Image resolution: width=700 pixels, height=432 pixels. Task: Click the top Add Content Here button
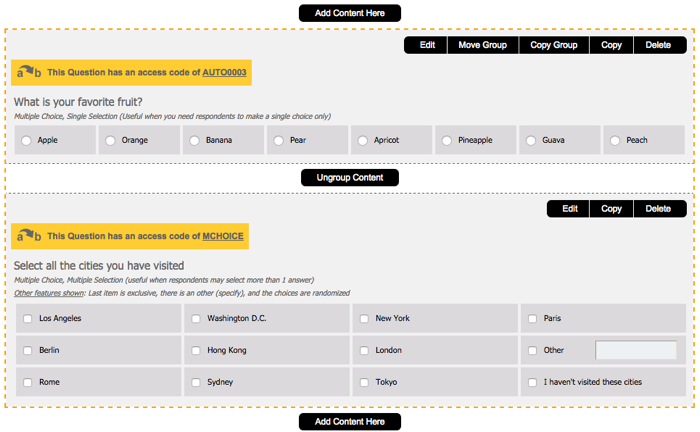tap(349, 13)
